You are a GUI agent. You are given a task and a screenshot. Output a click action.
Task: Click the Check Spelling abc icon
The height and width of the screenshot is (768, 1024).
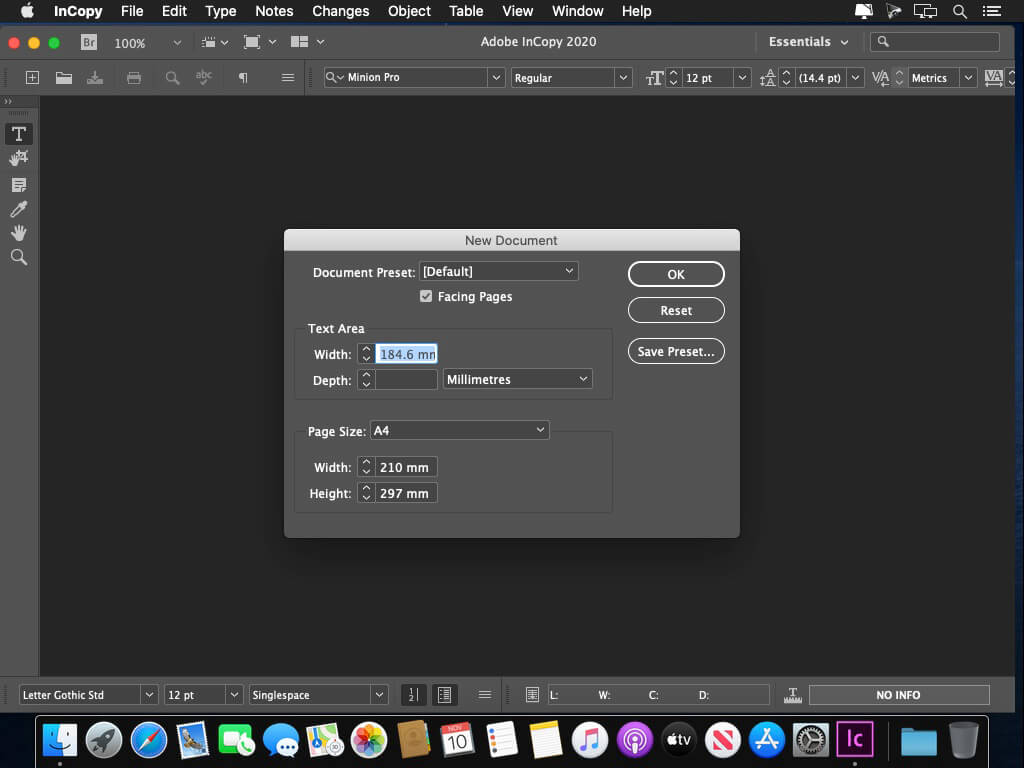click(x=204, y=78)
